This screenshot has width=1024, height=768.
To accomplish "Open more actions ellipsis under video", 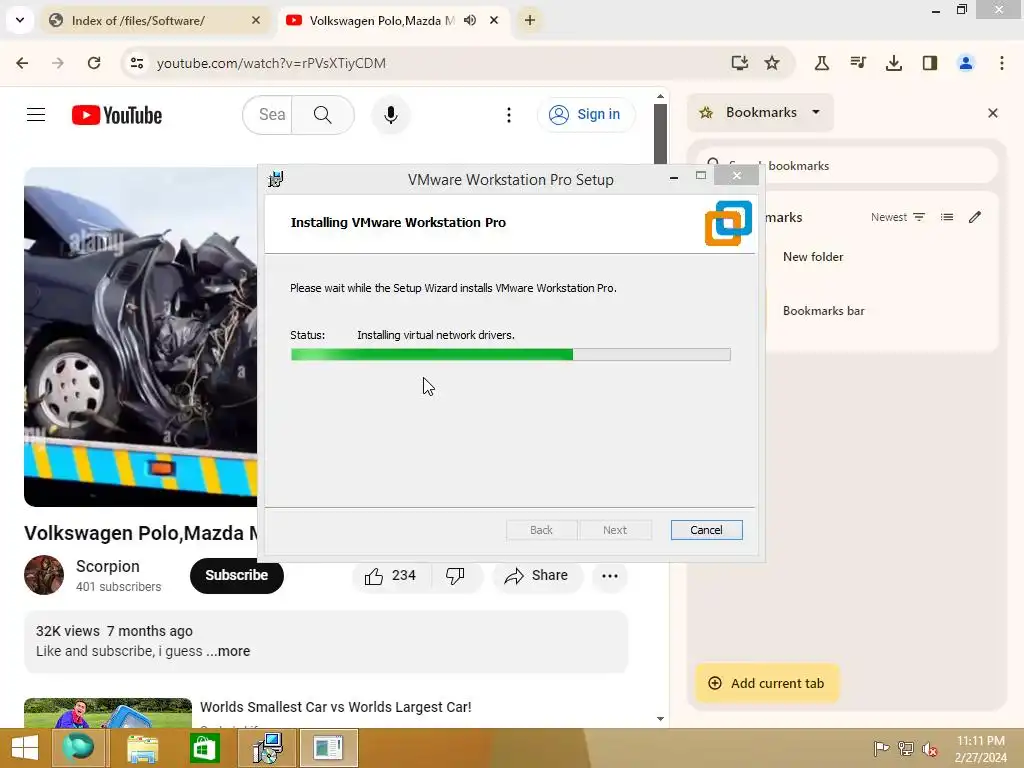I will pos(609,575).
